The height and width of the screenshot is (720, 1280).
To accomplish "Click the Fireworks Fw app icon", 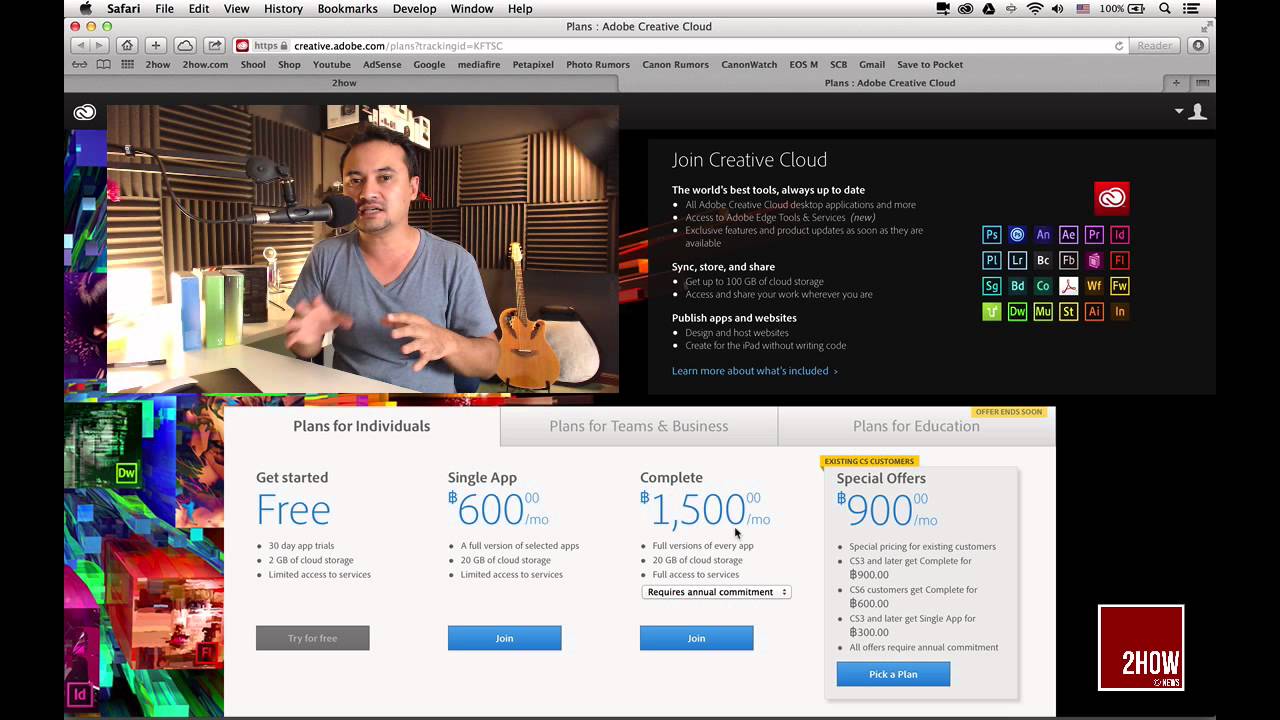I will tap(1120, 286).
